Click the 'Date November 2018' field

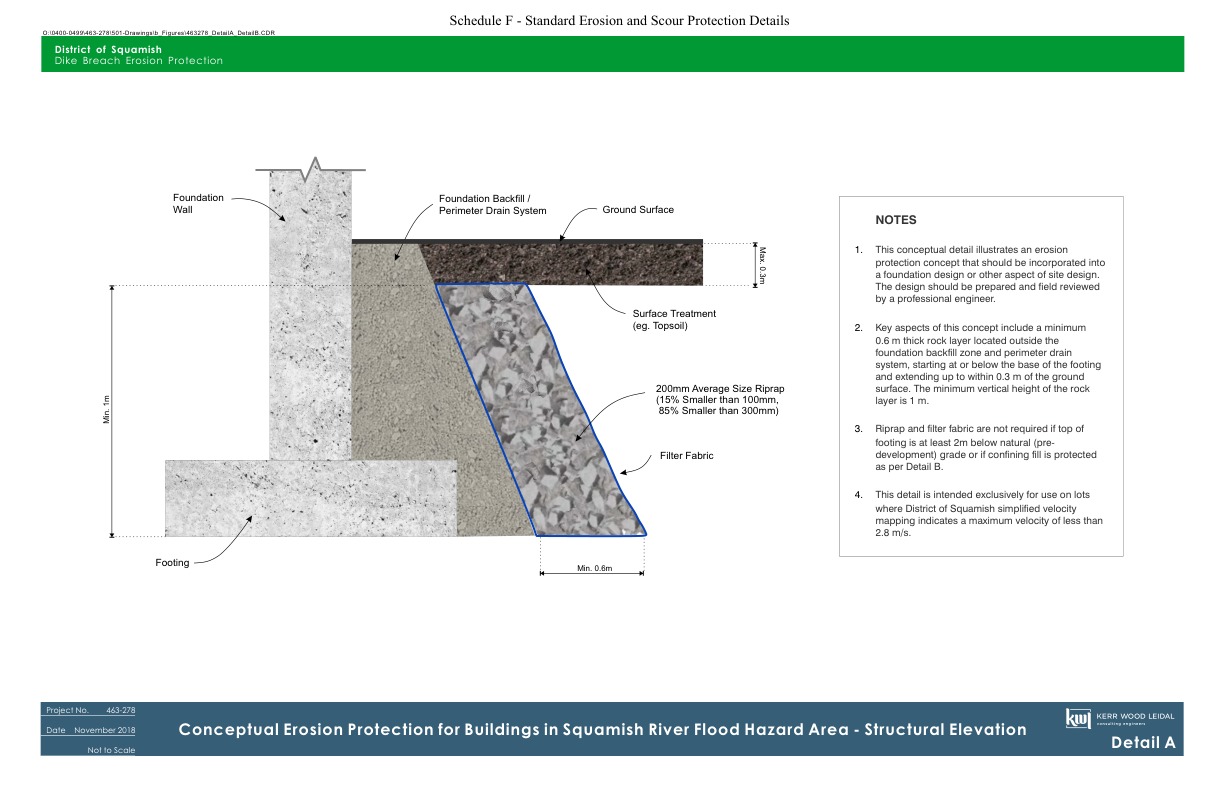click(90, 730)
